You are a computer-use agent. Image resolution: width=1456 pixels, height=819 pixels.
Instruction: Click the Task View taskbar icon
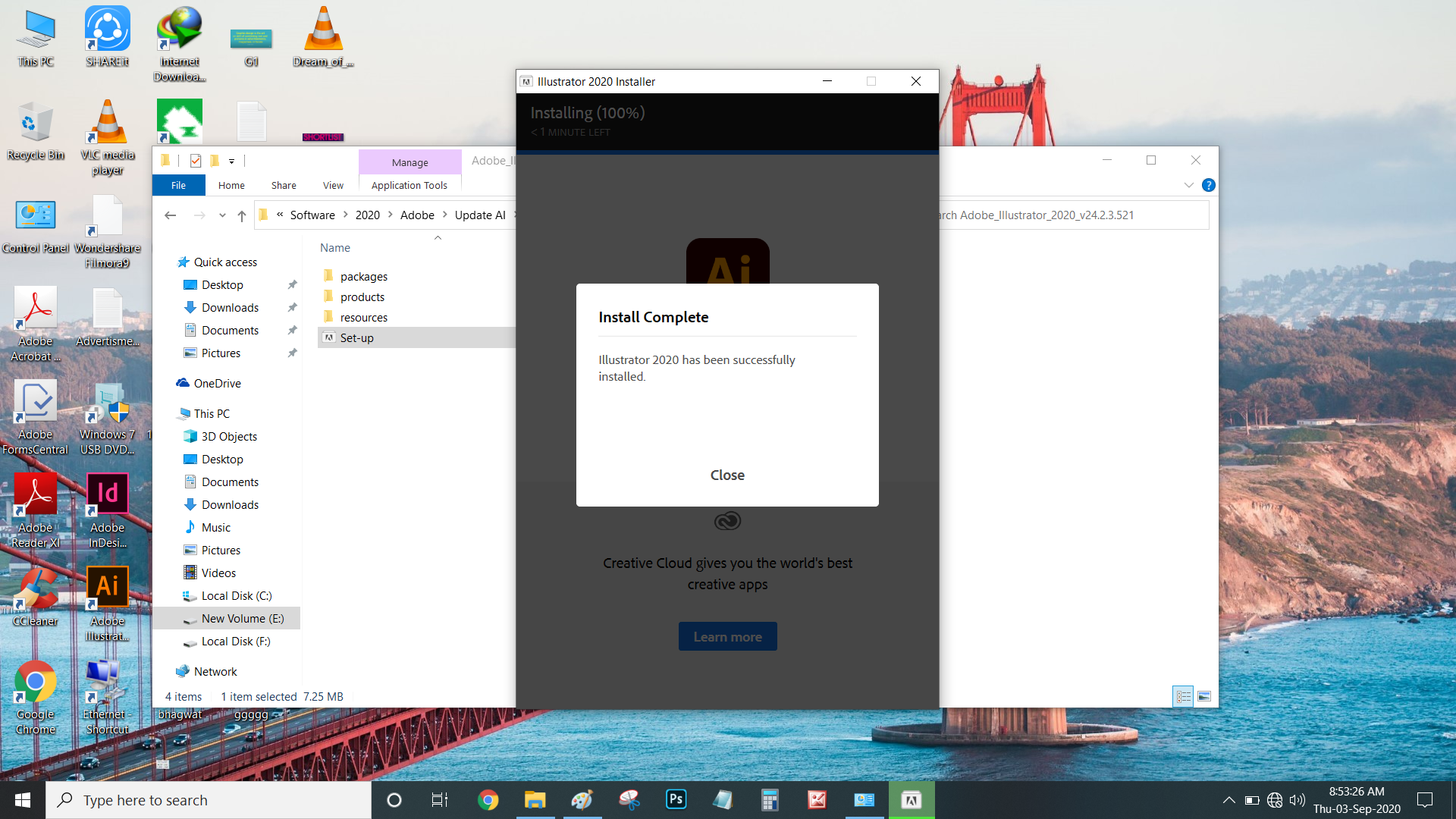440,799
